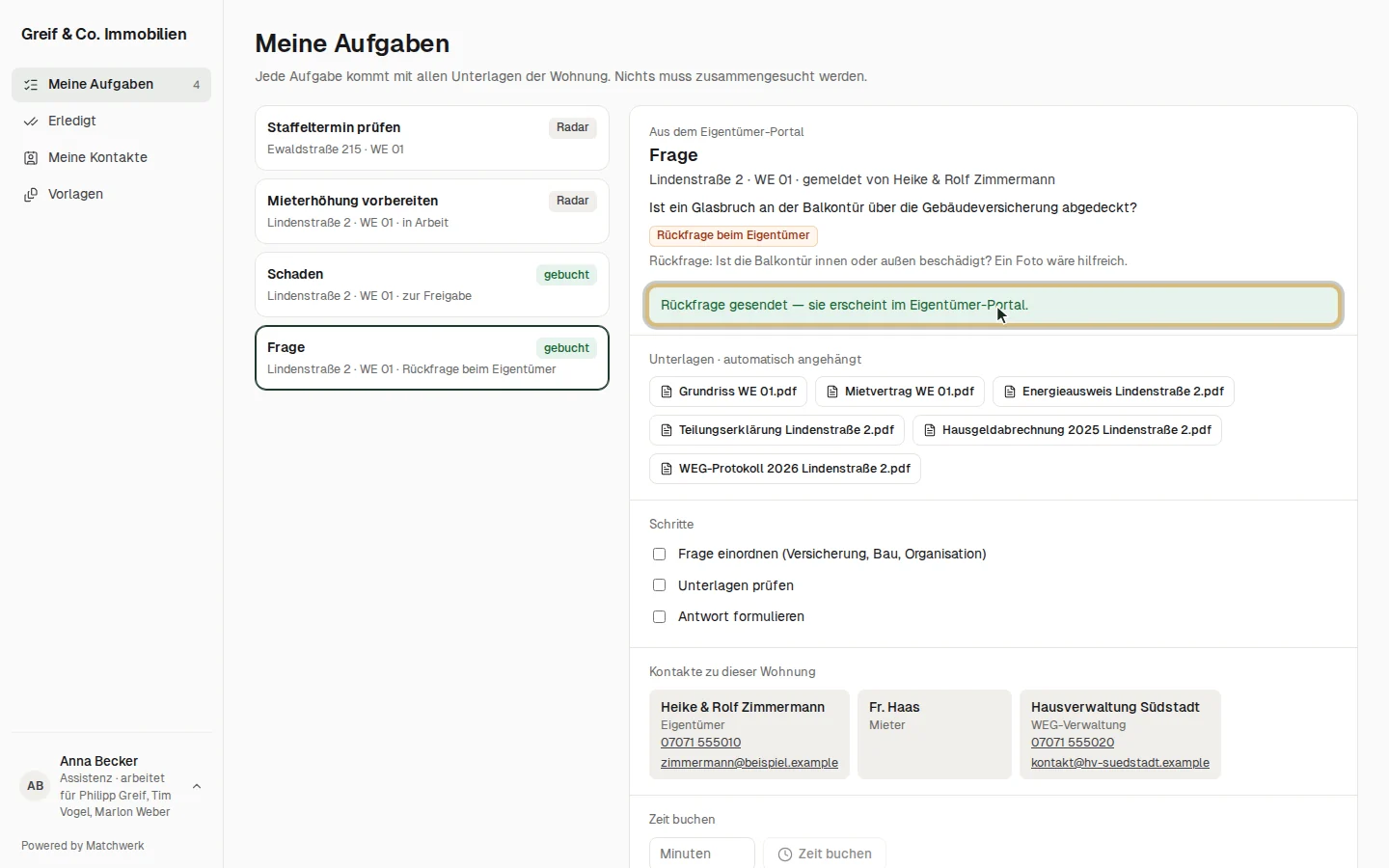
Task: Open the Teilungserklärung Lindenstraße 2.pdf document
Action: (777, 430)
